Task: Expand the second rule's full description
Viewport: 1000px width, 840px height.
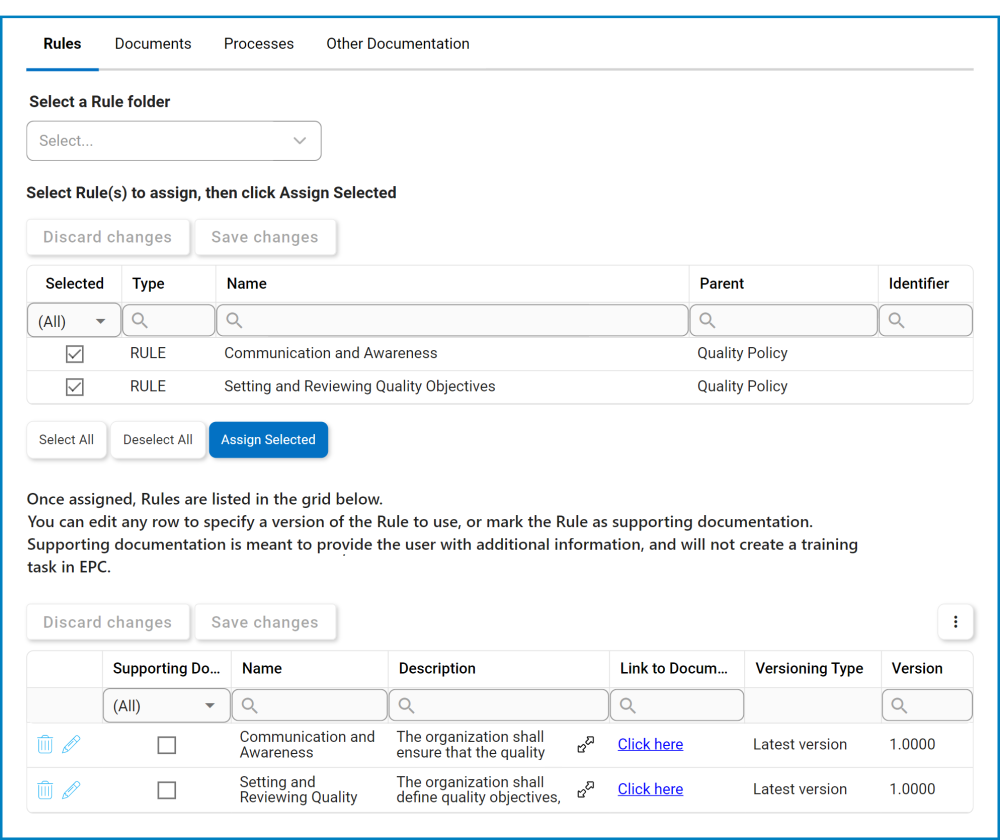Action: 585,789
